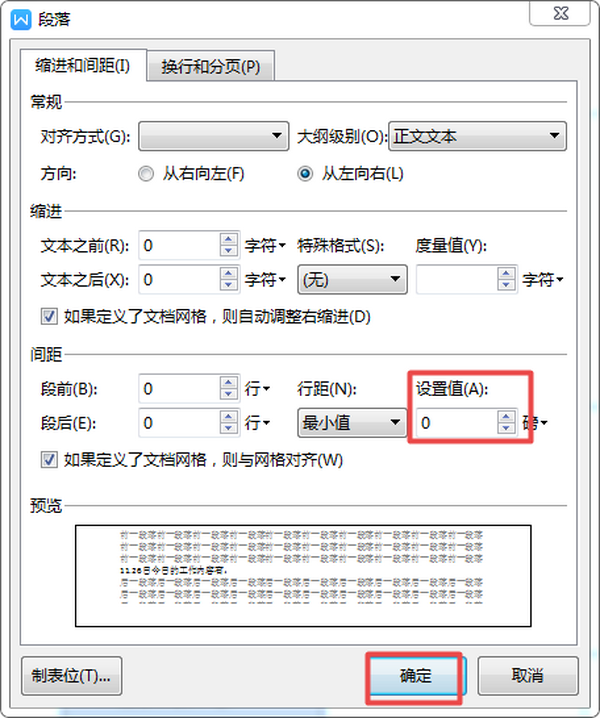600x718 pixels.
Task: Open the 制表位(T)... dialog
Action: pyautogui.click(x=71, y=676)
